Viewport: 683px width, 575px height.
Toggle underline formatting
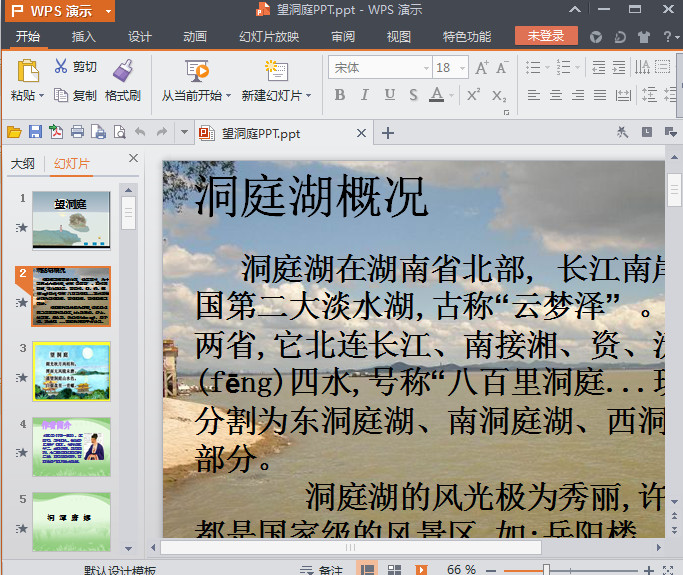click(388, 95)
